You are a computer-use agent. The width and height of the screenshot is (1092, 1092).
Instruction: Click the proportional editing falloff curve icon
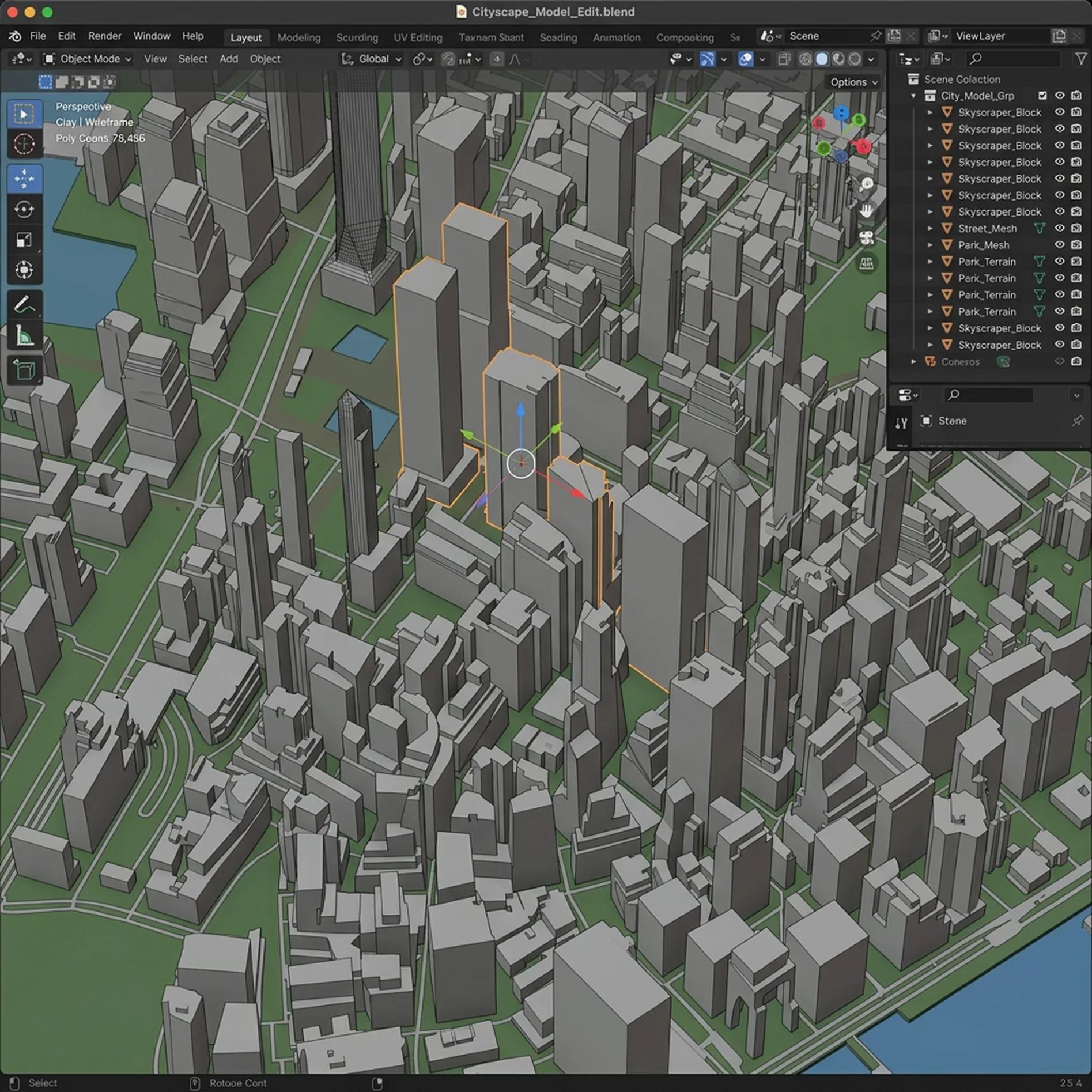click(x=515, y=59)
